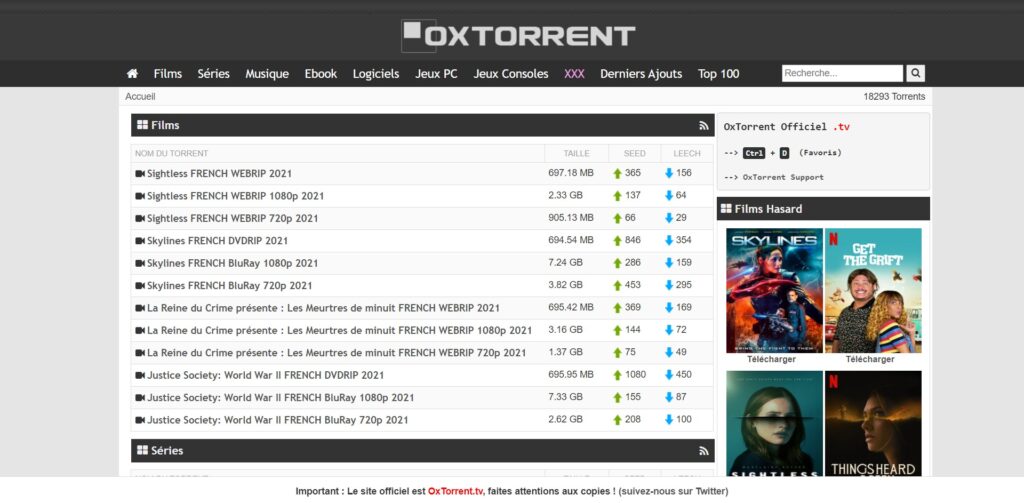Viewport: 1024px width, 503px height.
Task: Open the Séries menu
Action: (x=214, y=74)
